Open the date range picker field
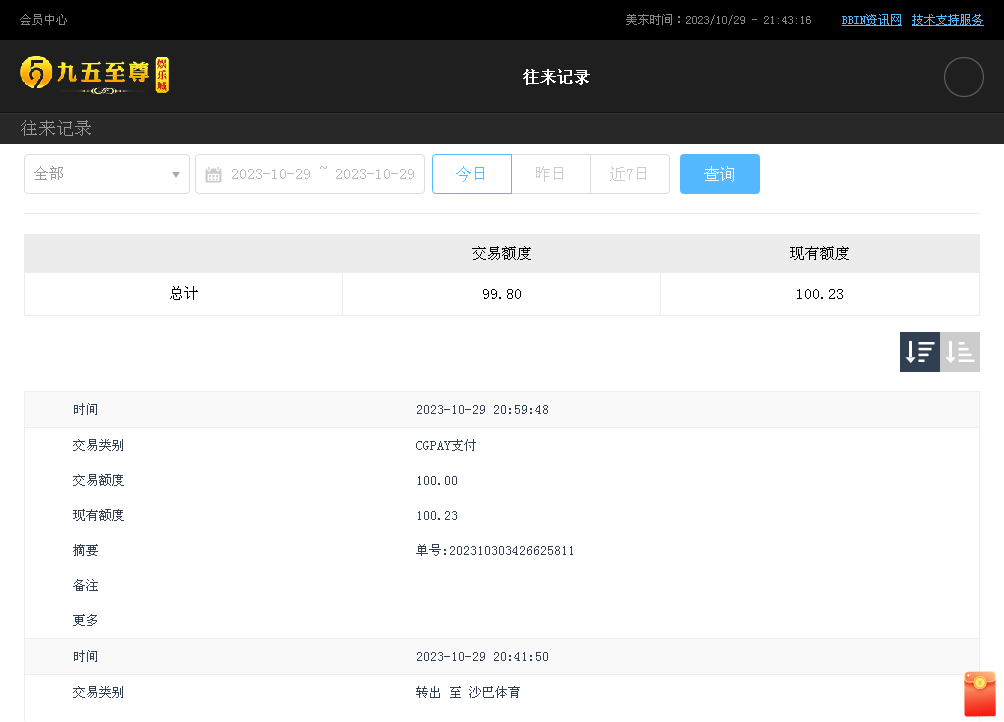The image size is (1004, 722). point(321,174)
